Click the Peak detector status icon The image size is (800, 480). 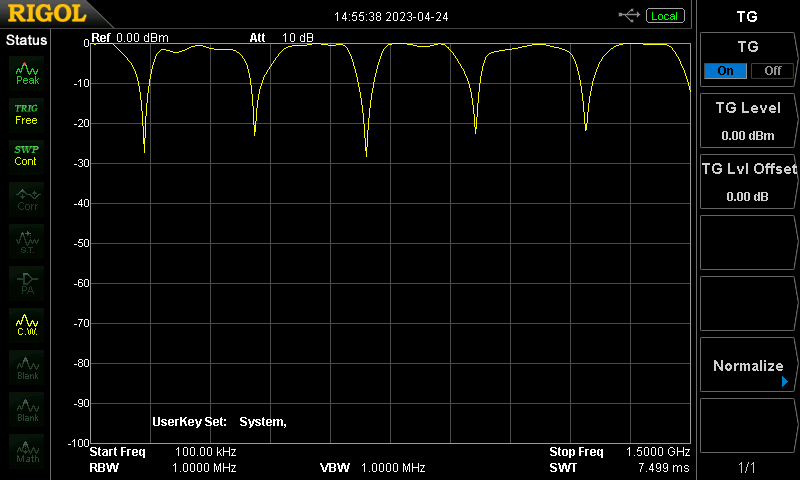point(27,72)
